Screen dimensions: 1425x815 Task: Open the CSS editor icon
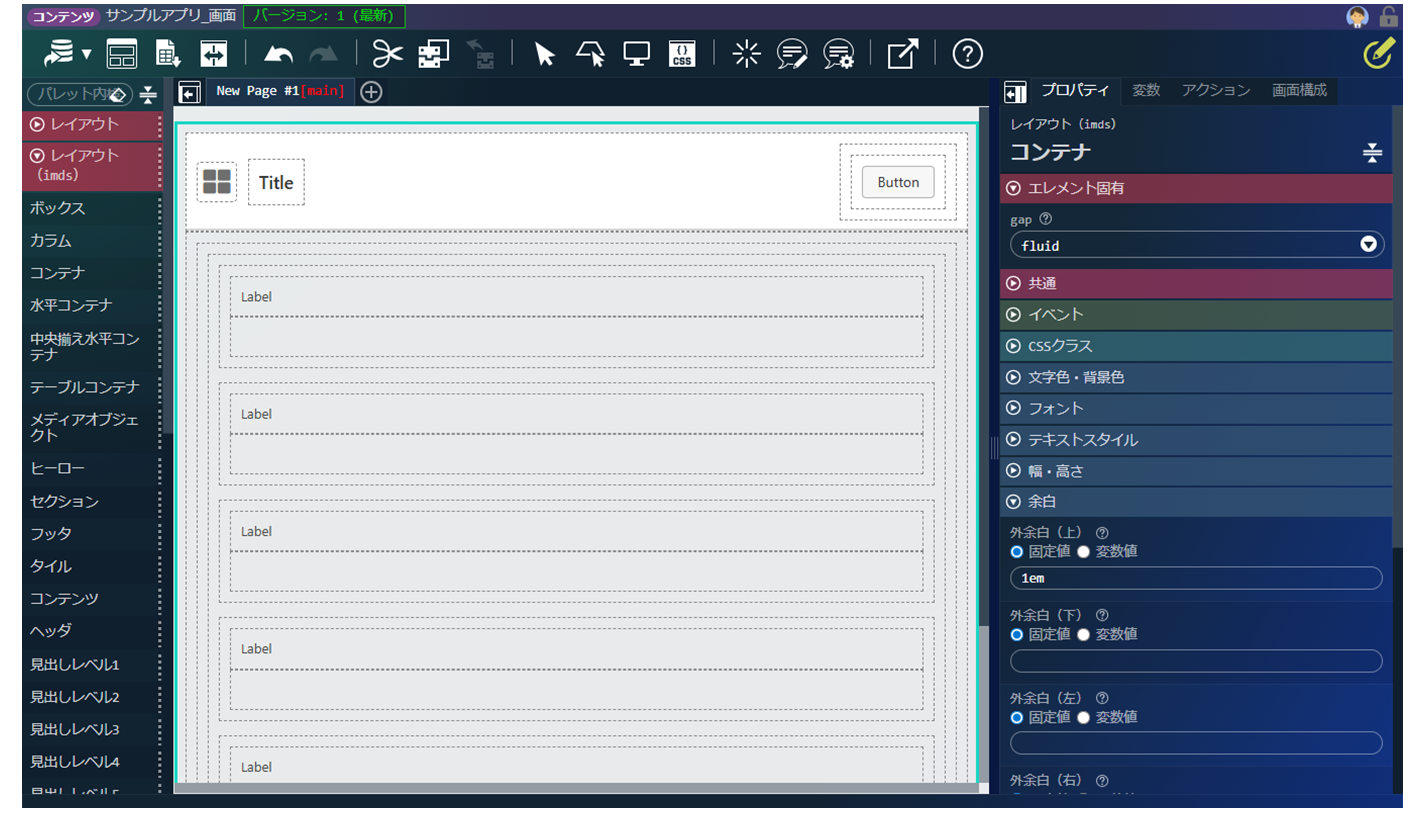682,54
